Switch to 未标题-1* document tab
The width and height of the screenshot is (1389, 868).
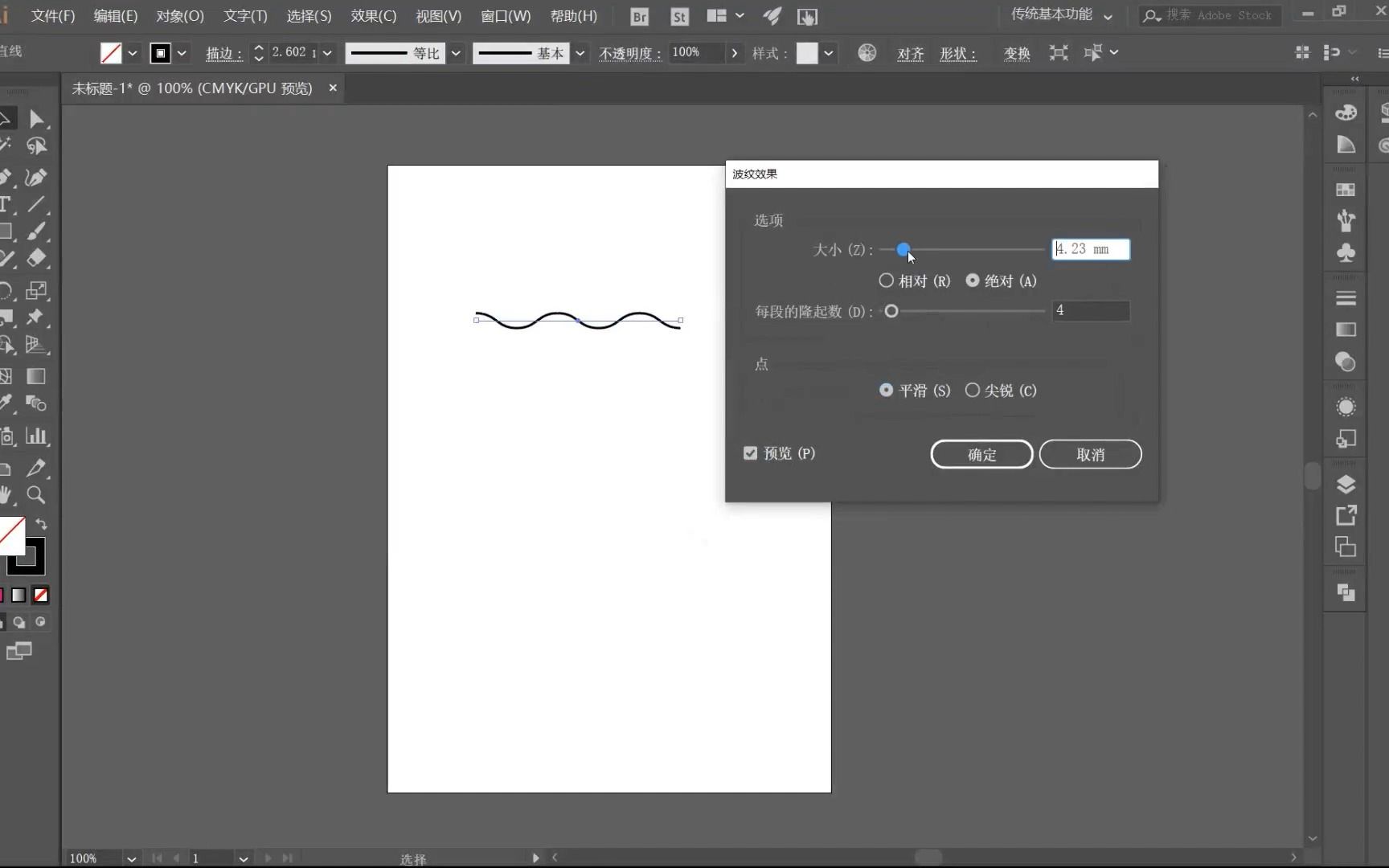tap(192, 88)
